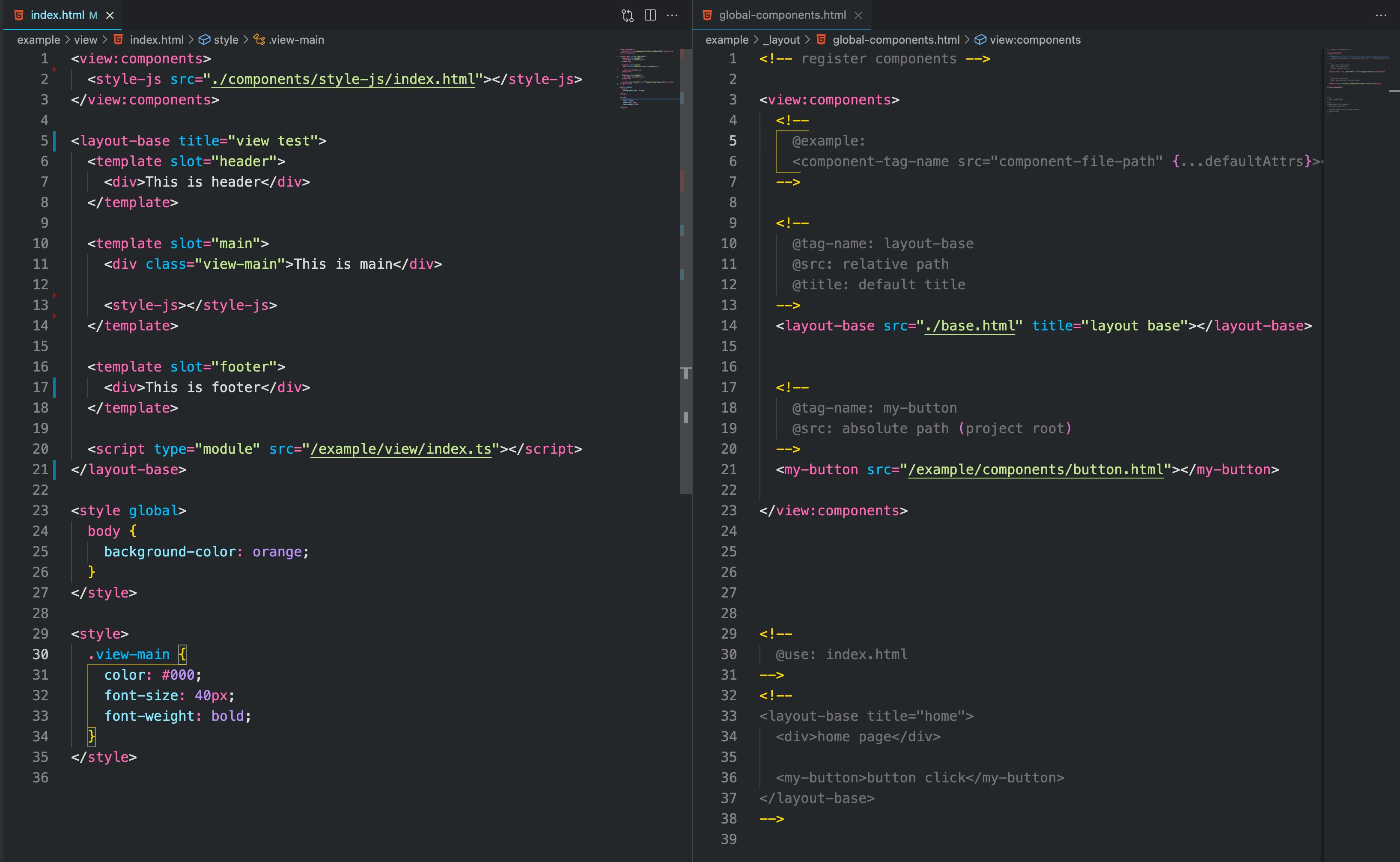
Task: Open More Actions menu in right editor group
Action: click(x=1381, y=15)
